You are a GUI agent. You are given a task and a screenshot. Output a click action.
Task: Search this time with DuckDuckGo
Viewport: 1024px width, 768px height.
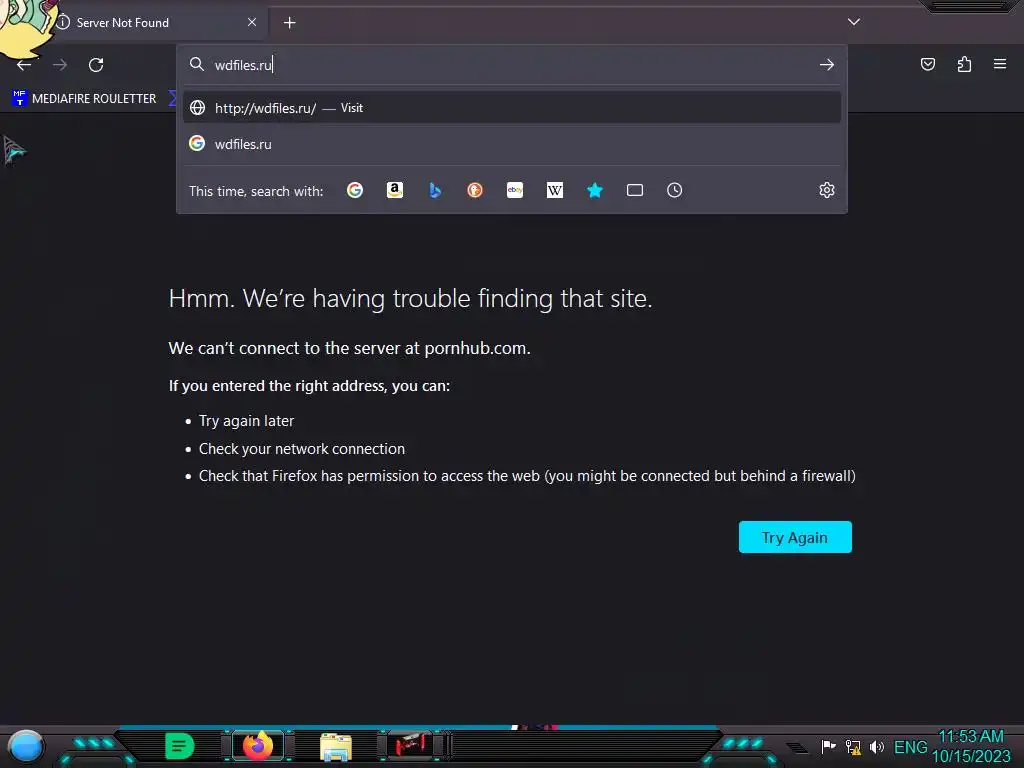pos(475,190)
